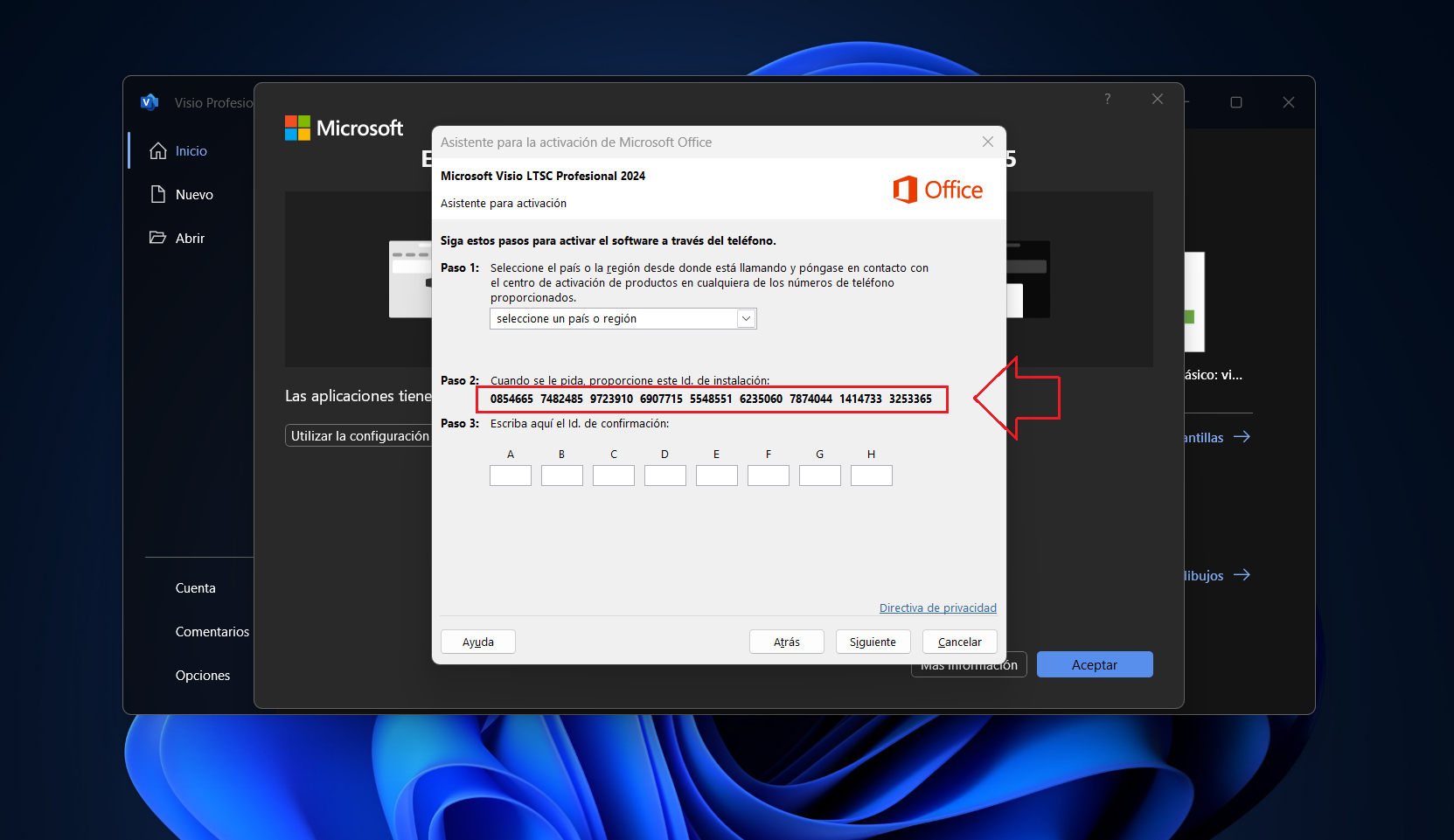Image resolution: width=1454 pixels, height=840 pixels.
Task: Open Cuenta in the Visio sidebar
Action: (195, 588)
